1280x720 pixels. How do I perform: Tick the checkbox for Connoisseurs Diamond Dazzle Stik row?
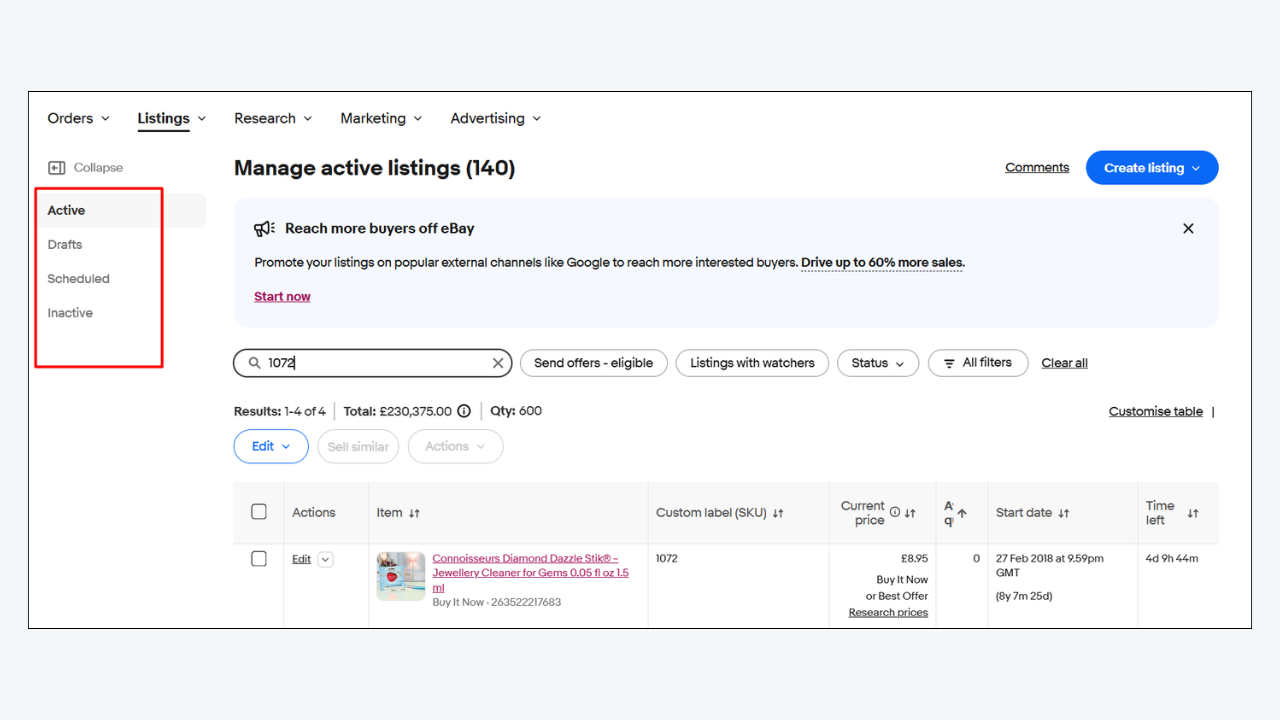point(259,559)
